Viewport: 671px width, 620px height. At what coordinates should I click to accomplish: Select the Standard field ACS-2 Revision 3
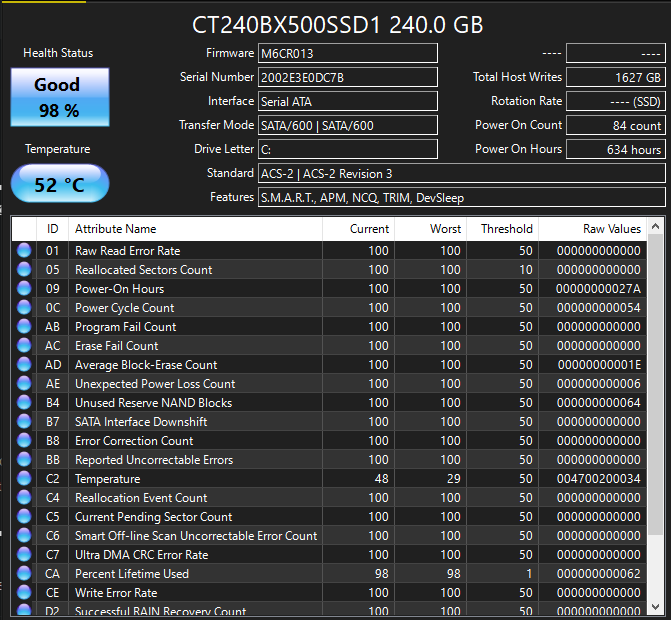click(x=461, y=173)
